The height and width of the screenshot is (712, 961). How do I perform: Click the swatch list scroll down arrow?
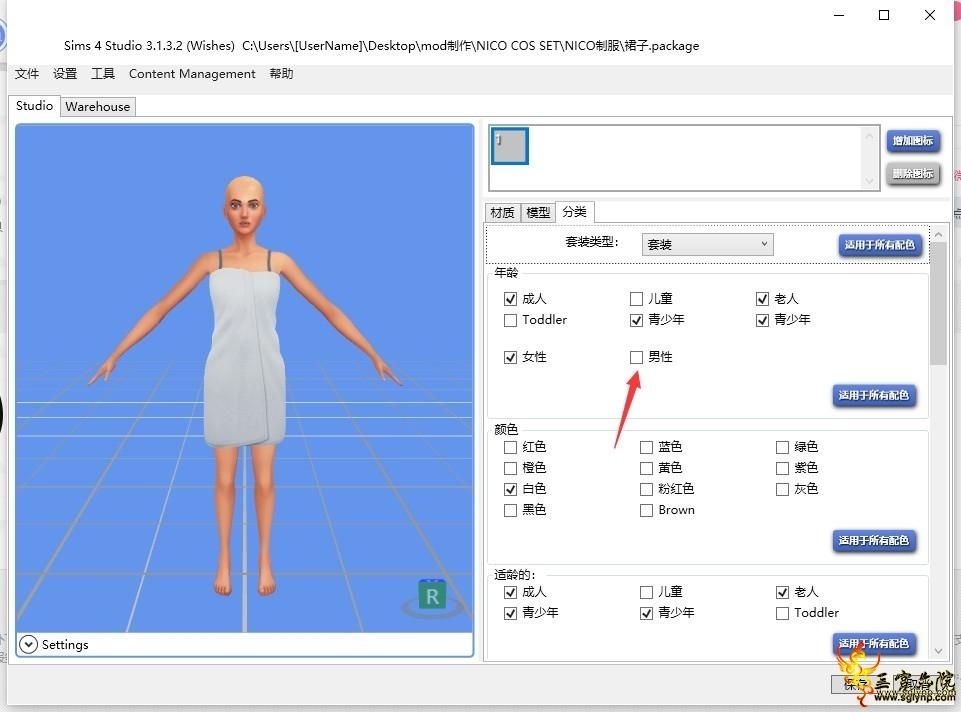coord(869,181)
